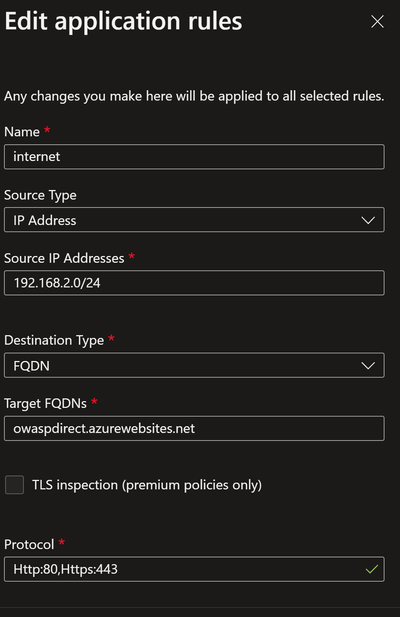Click the Edit application rules heading
Screen dimensions: 400x617
point(123,21)
